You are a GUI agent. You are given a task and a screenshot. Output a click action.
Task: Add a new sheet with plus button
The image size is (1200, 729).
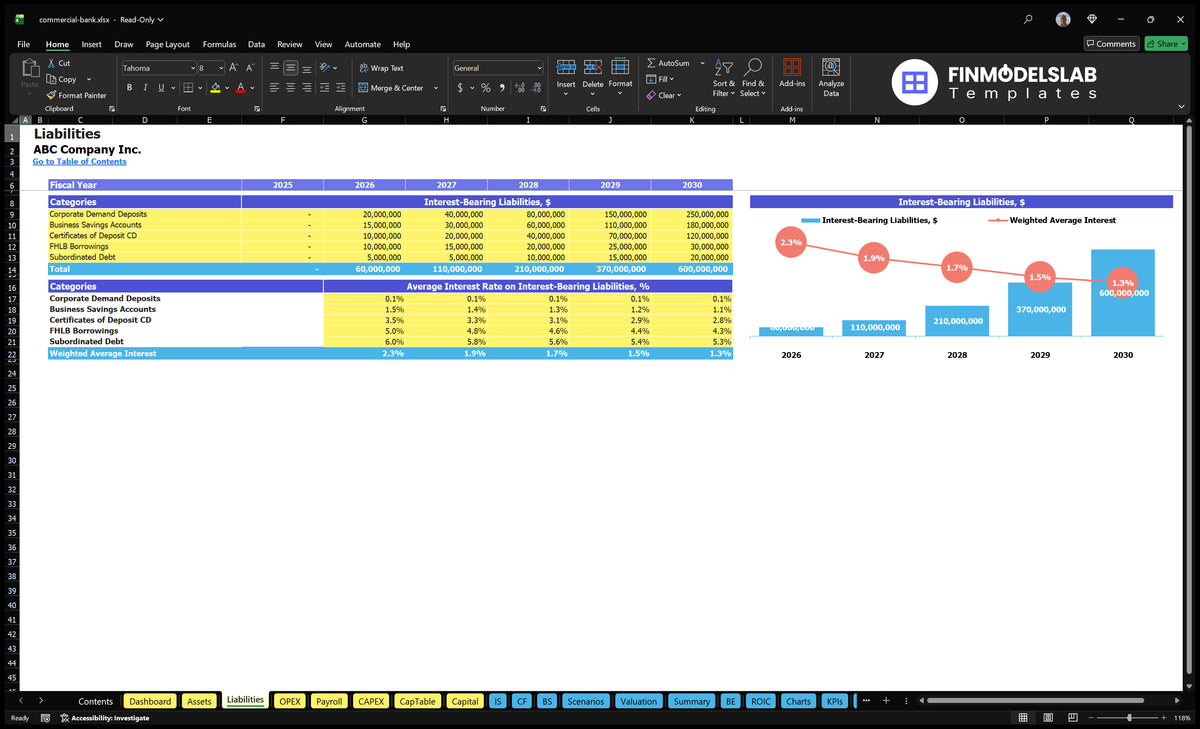point(886,701)
